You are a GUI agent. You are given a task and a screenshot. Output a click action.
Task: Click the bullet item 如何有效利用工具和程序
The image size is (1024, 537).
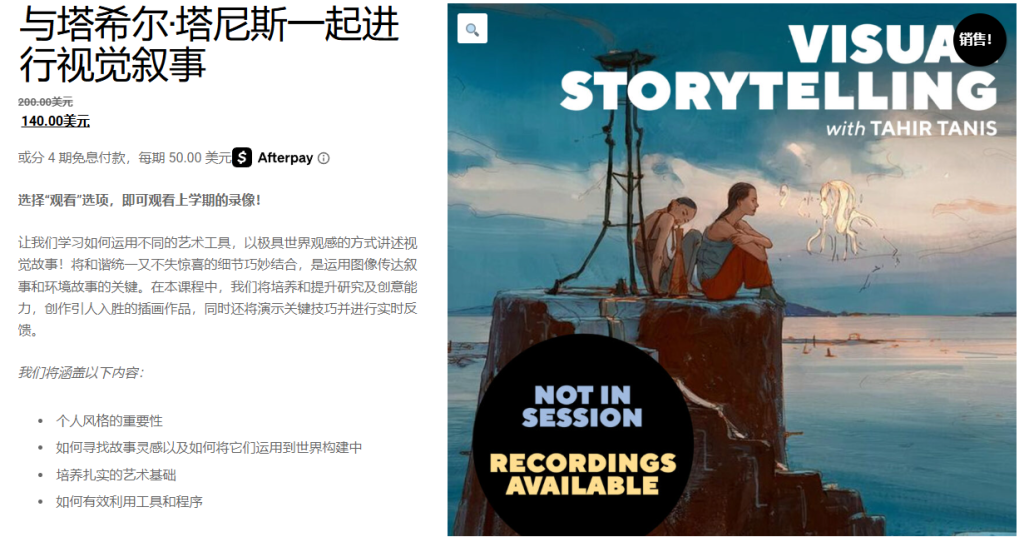pyautogui.click(x=129, y=502)
